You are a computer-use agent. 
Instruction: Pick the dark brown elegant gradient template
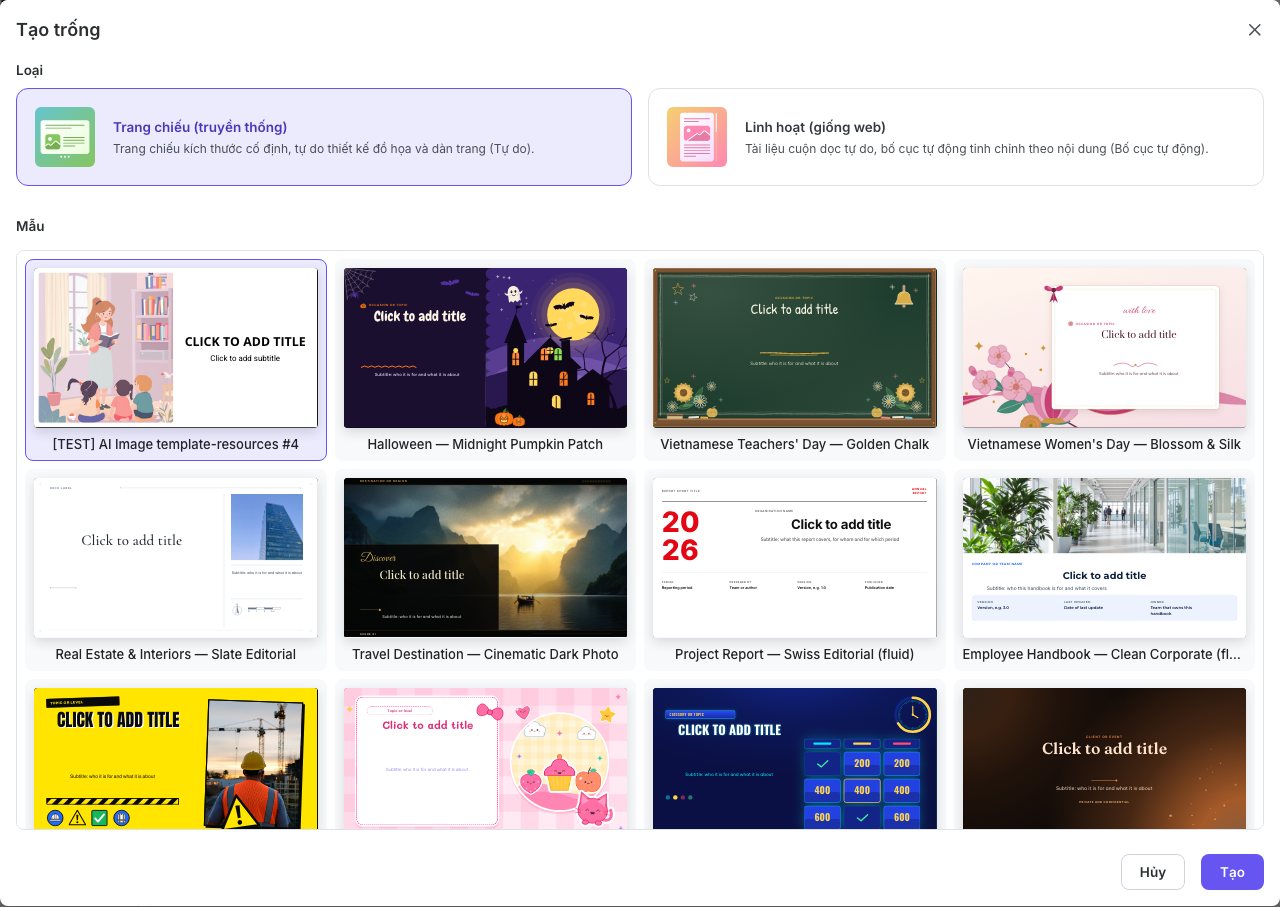[1104, 757]
